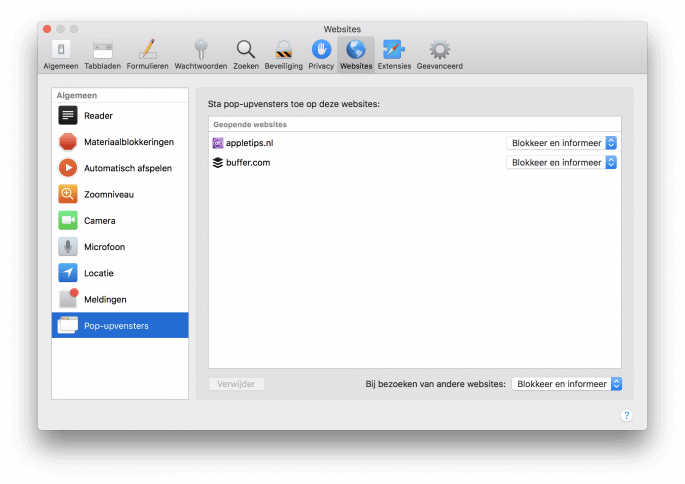This screenshot has width=685, height=484.
Task: Select the appletips.nl row text
Action: 249,143
